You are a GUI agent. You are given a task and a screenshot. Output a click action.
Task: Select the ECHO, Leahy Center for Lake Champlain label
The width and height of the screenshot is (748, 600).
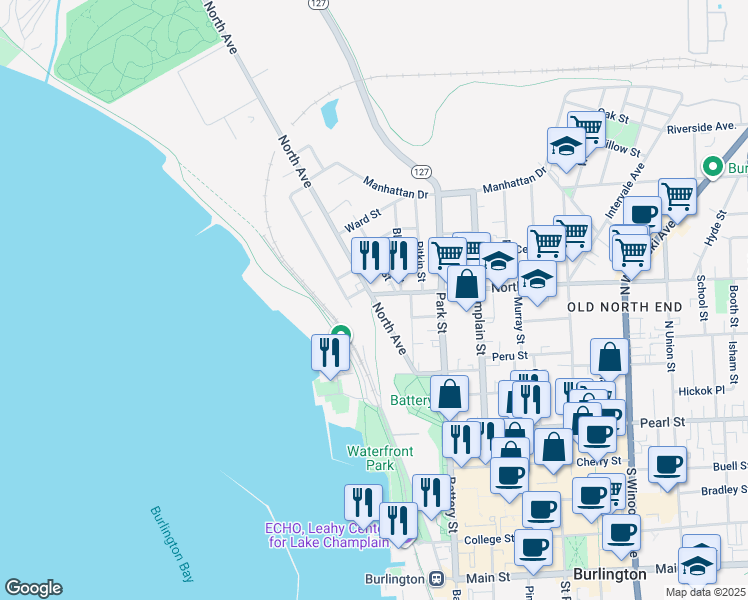(328, 535)
